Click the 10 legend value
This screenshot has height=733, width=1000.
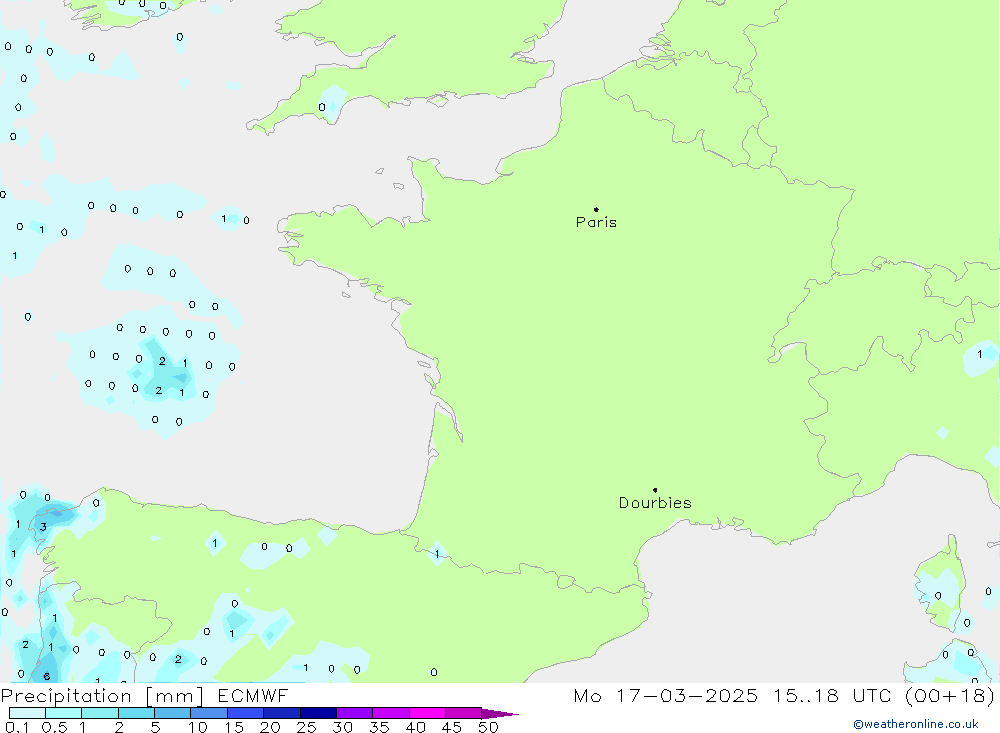(198, 727)
